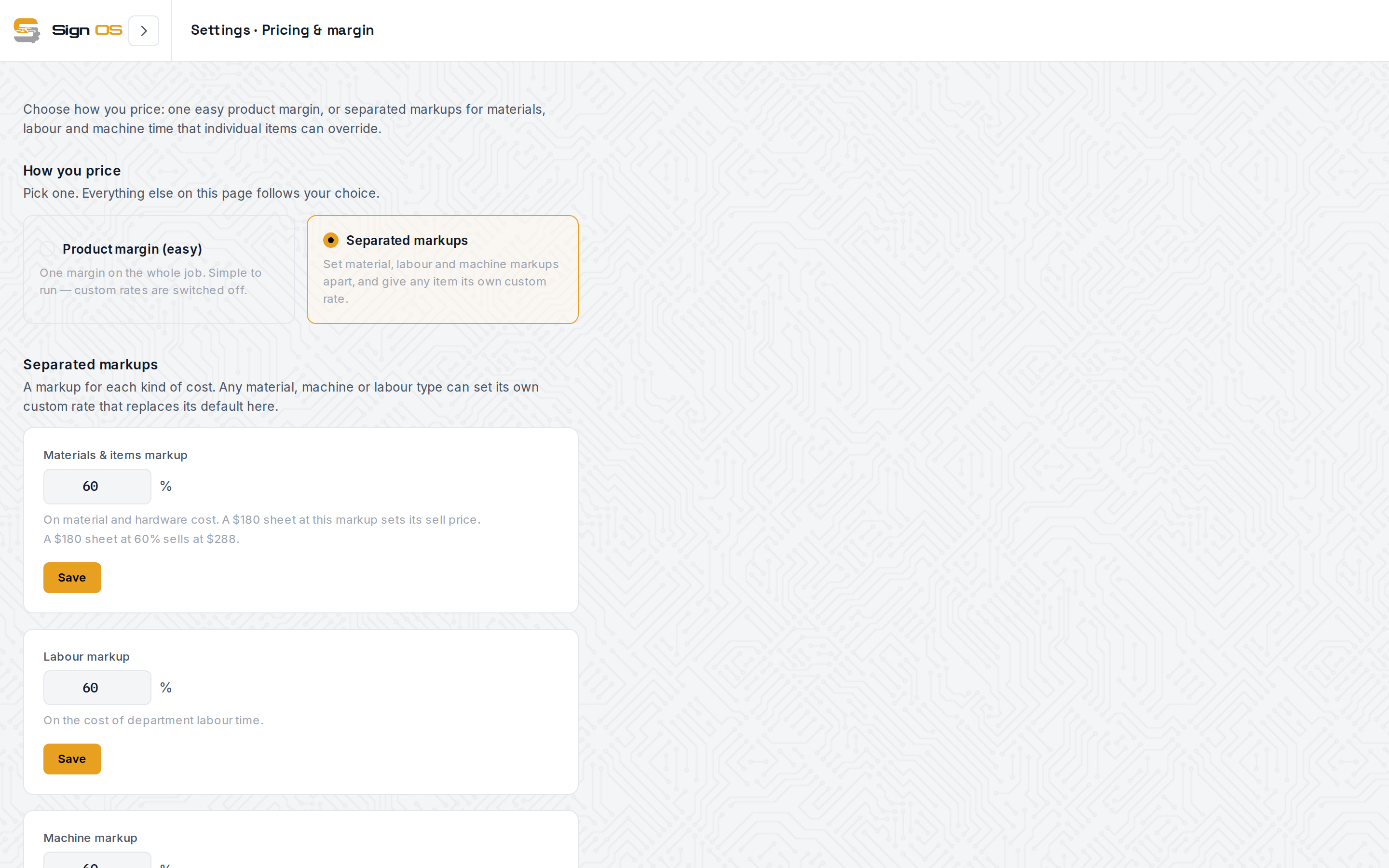Click 'On the cost of department labour time.' text
The height and width of the screenshot is (868, 1389).
tap(153, 720)
